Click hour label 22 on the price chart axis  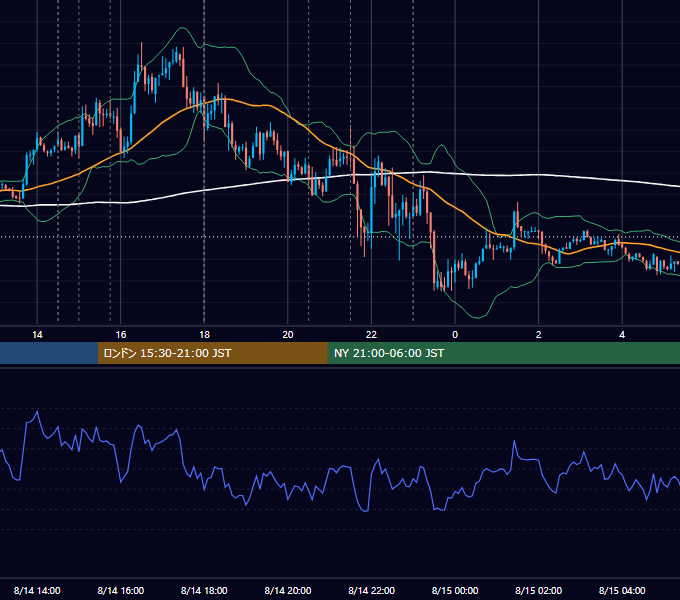click(x=371, y=334)
